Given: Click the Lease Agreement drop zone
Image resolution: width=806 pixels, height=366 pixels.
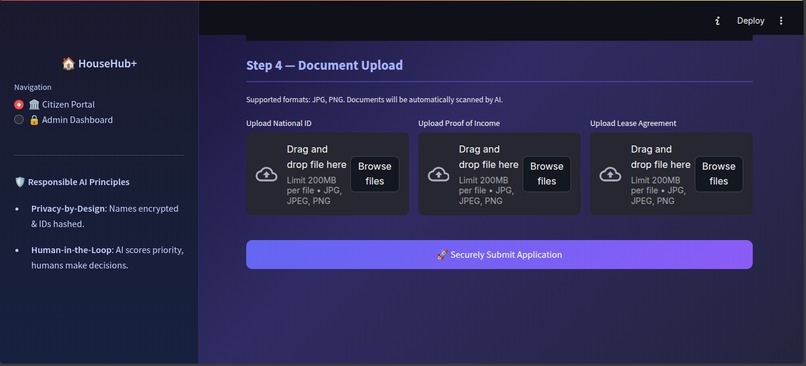Looking at the screenshot, I should click(x=671, y=174).
